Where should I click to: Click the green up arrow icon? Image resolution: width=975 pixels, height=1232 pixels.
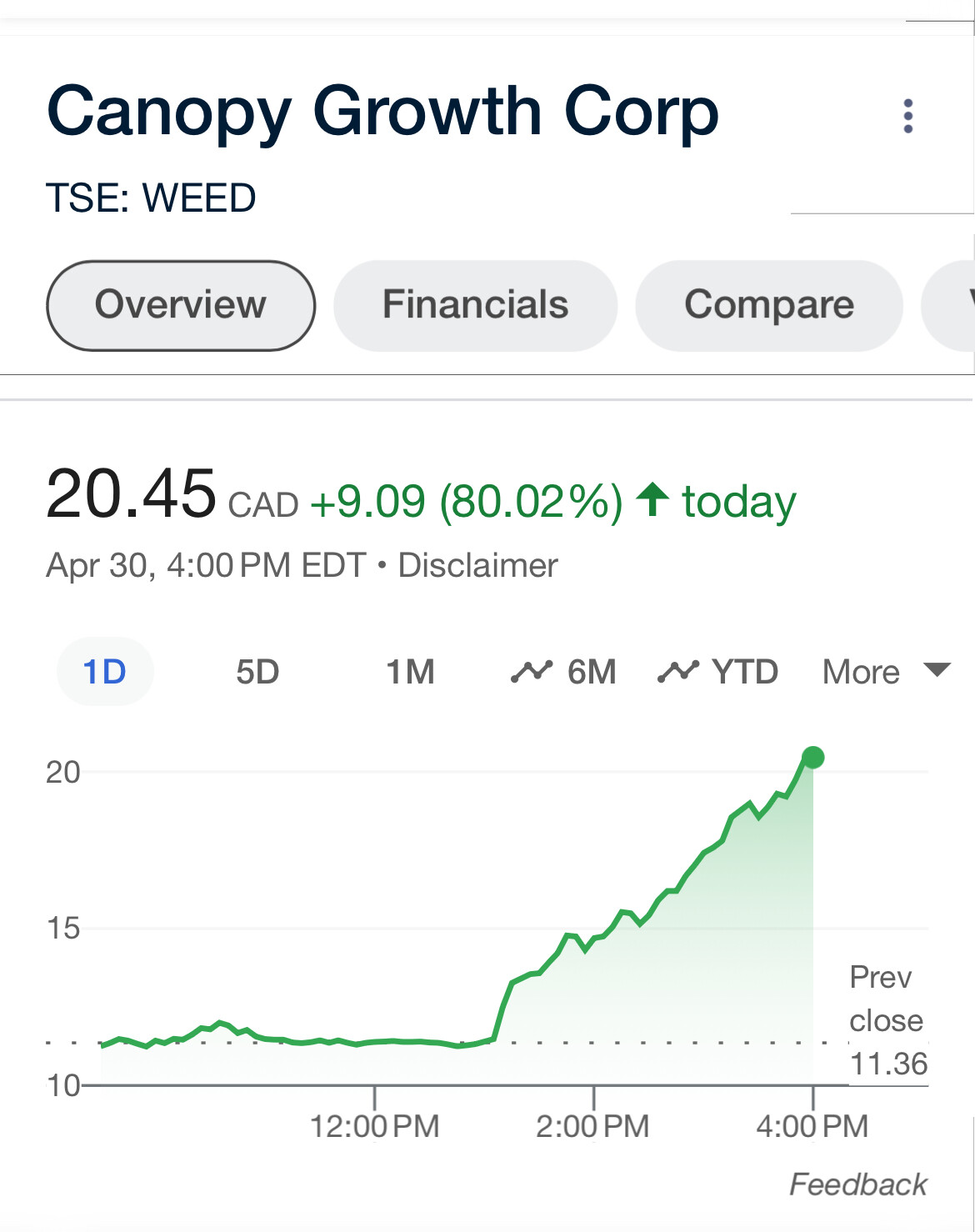click(x=652, y=500)
